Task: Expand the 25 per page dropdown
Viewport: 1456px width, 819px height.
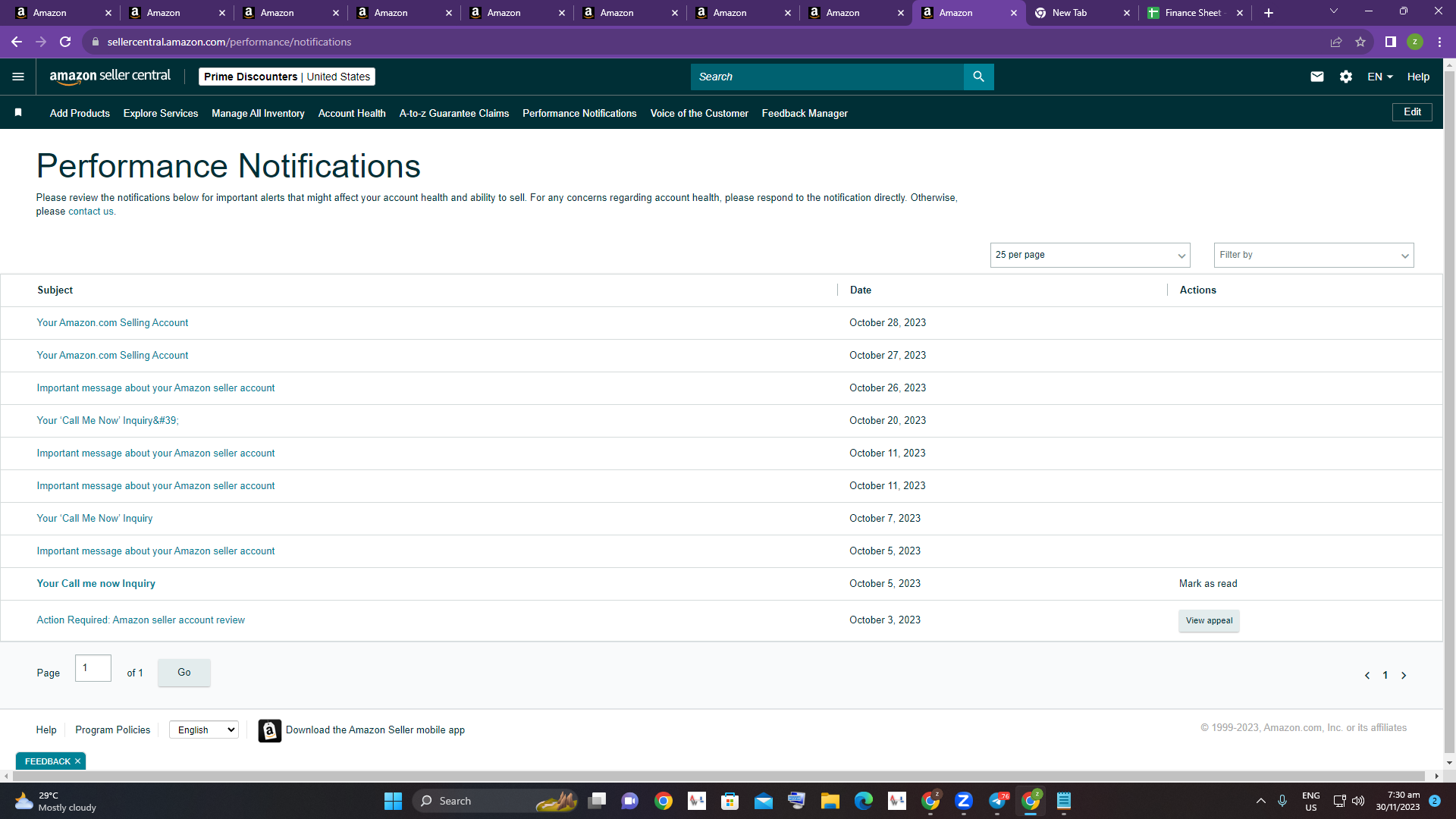Action: click(1090, 255)
